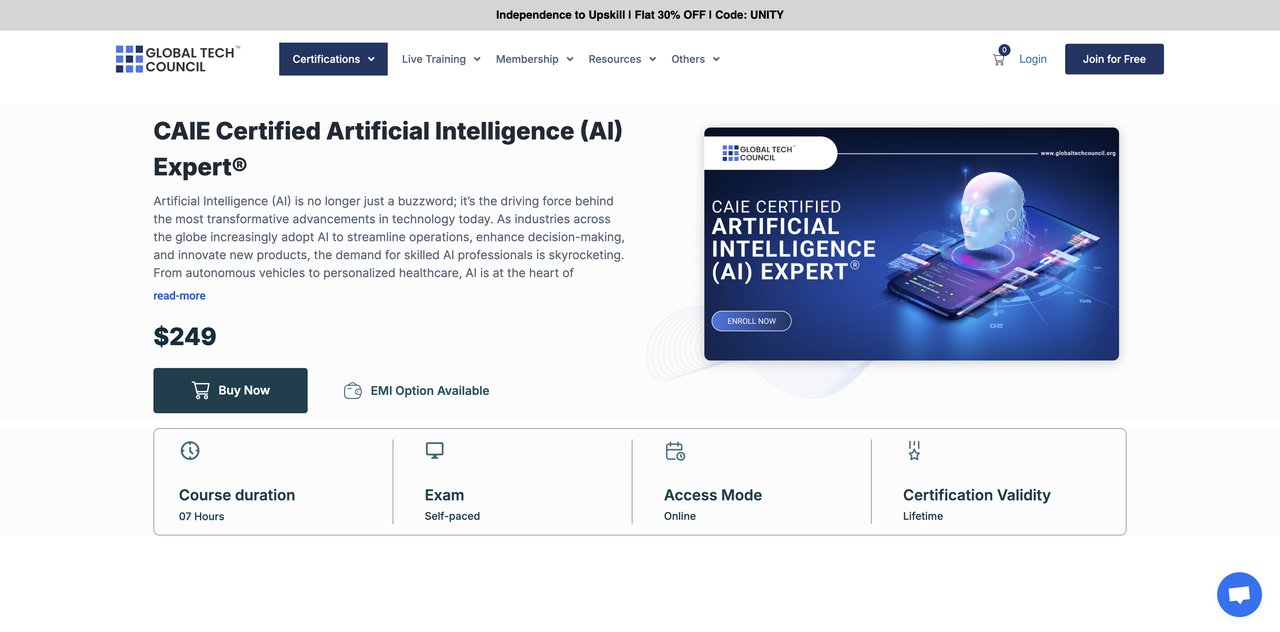Click the Self-paced exam value
This screenshot has height=632, width=1280.
tap(452, 517)
